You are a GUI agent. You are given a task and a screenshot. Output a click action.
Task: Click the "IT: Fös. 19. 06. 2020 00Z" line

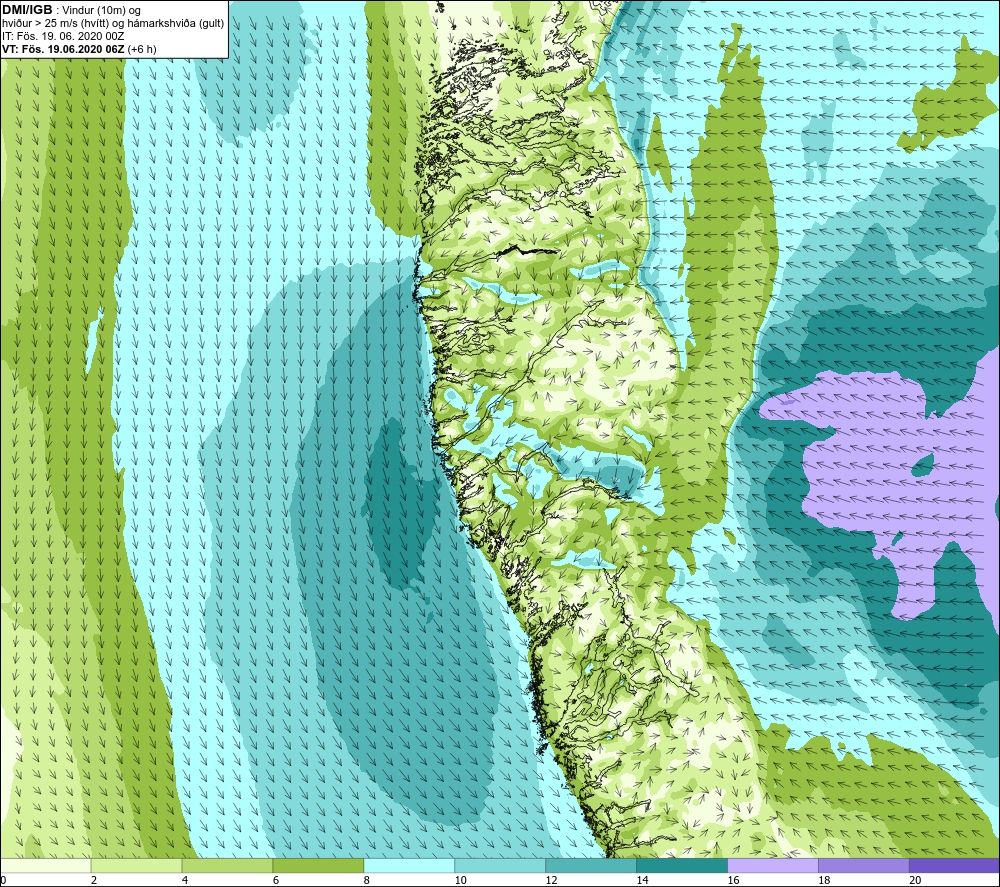(63, 36)
